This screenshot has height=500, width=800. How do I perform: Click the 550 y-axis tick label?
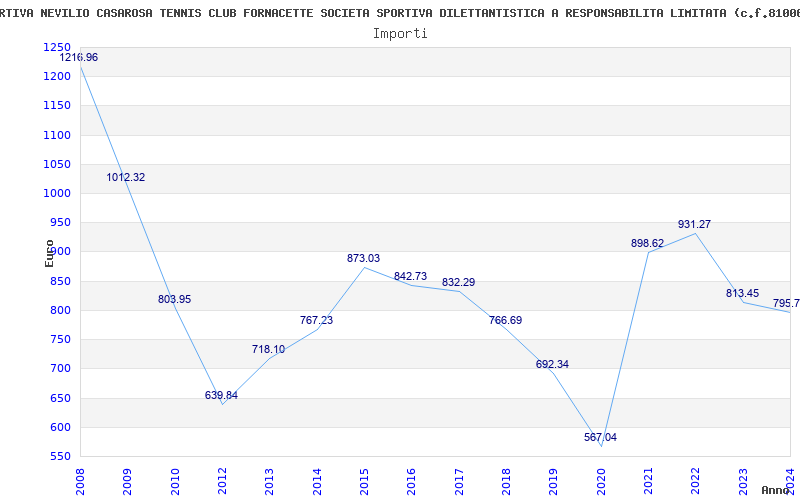pyautogui.click(x=60, y=456)
